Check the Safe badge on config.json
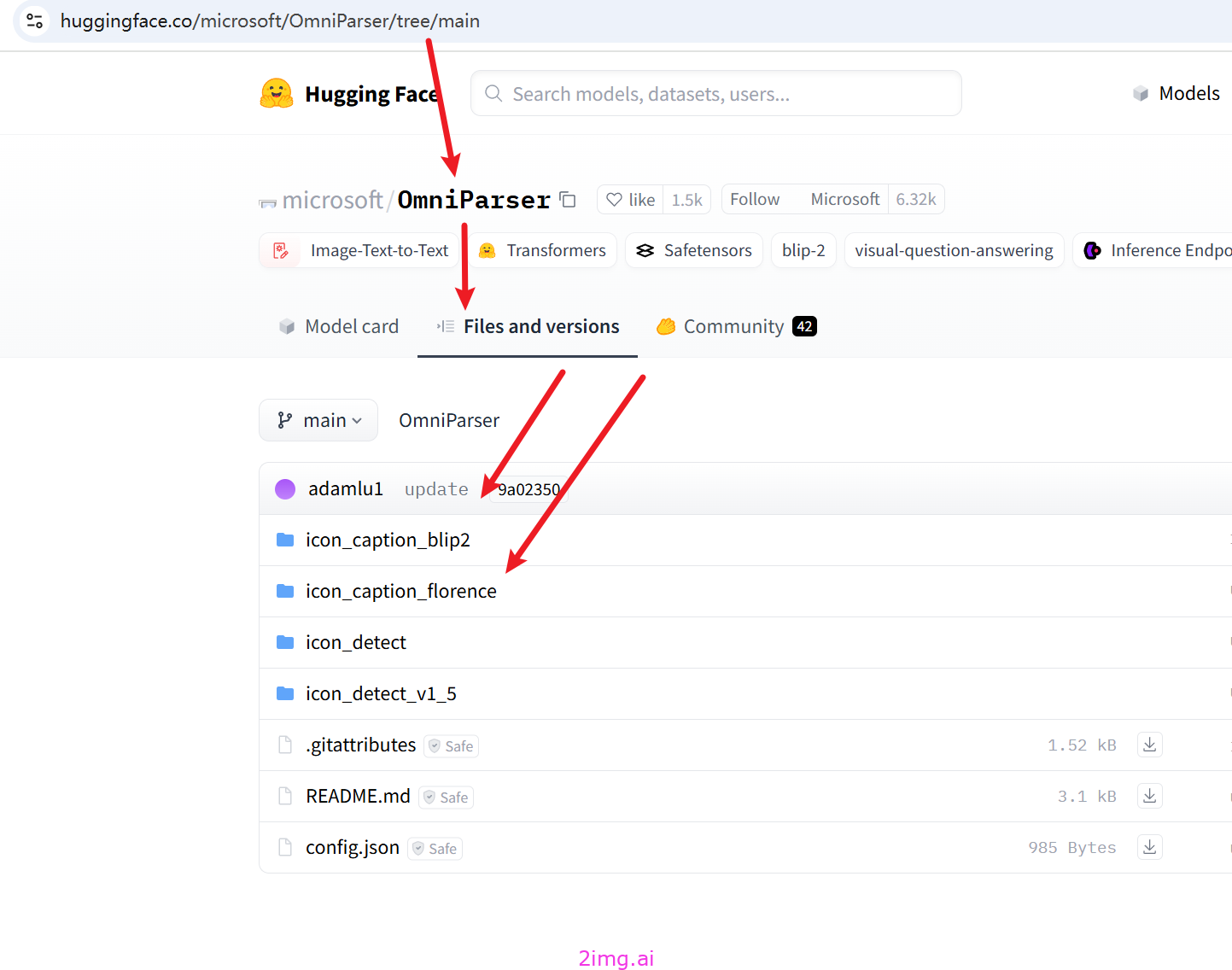Viewport: 1232px width, 970px height. (x=435, y=848)
